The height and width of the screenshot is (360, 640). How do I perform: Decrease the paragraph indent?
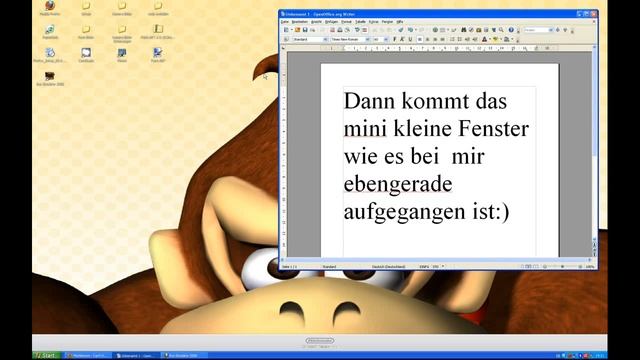point(467,39)
